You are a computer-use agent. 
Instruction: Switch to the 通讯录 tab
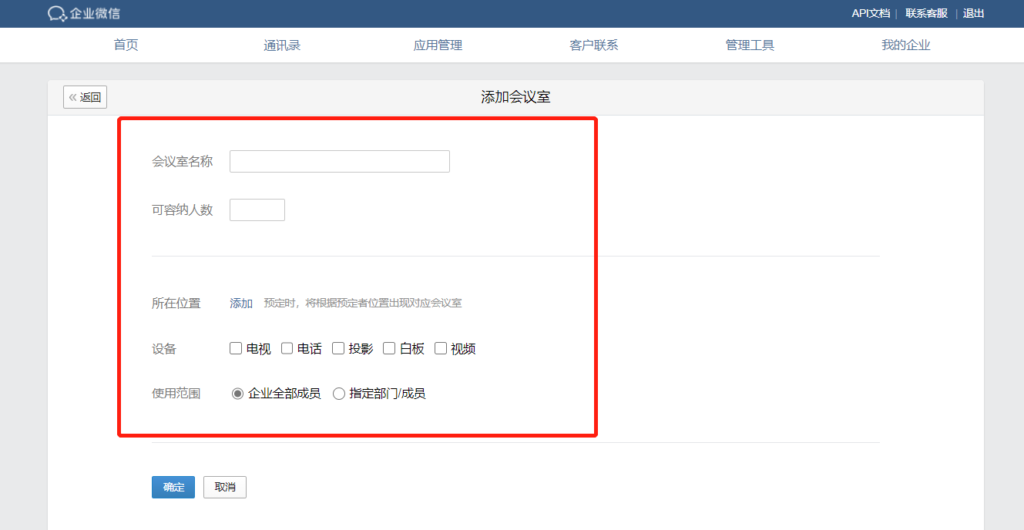tap(282, 45)
